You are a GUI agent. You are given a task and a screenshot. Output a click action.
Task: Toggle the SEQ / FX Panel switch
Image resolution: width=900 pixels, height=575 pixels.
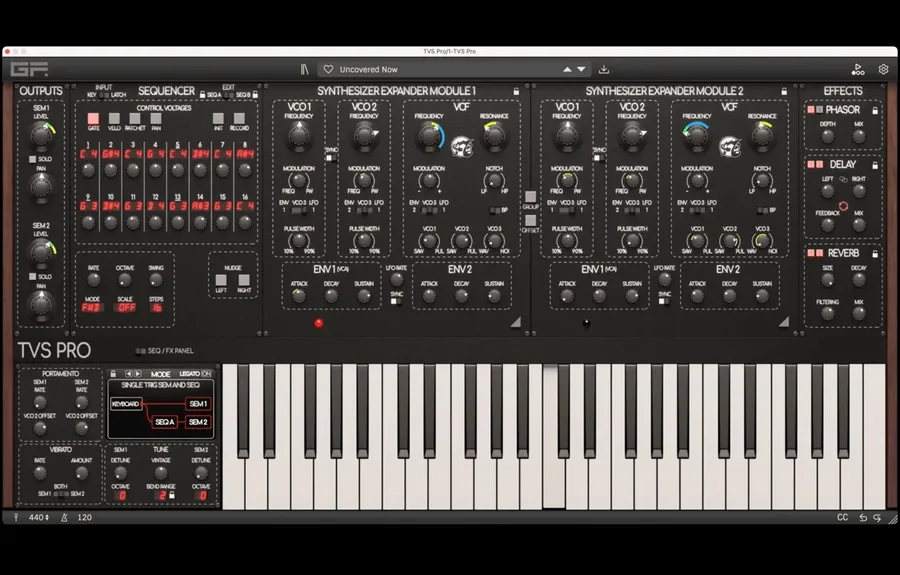[x=140, y=351]
